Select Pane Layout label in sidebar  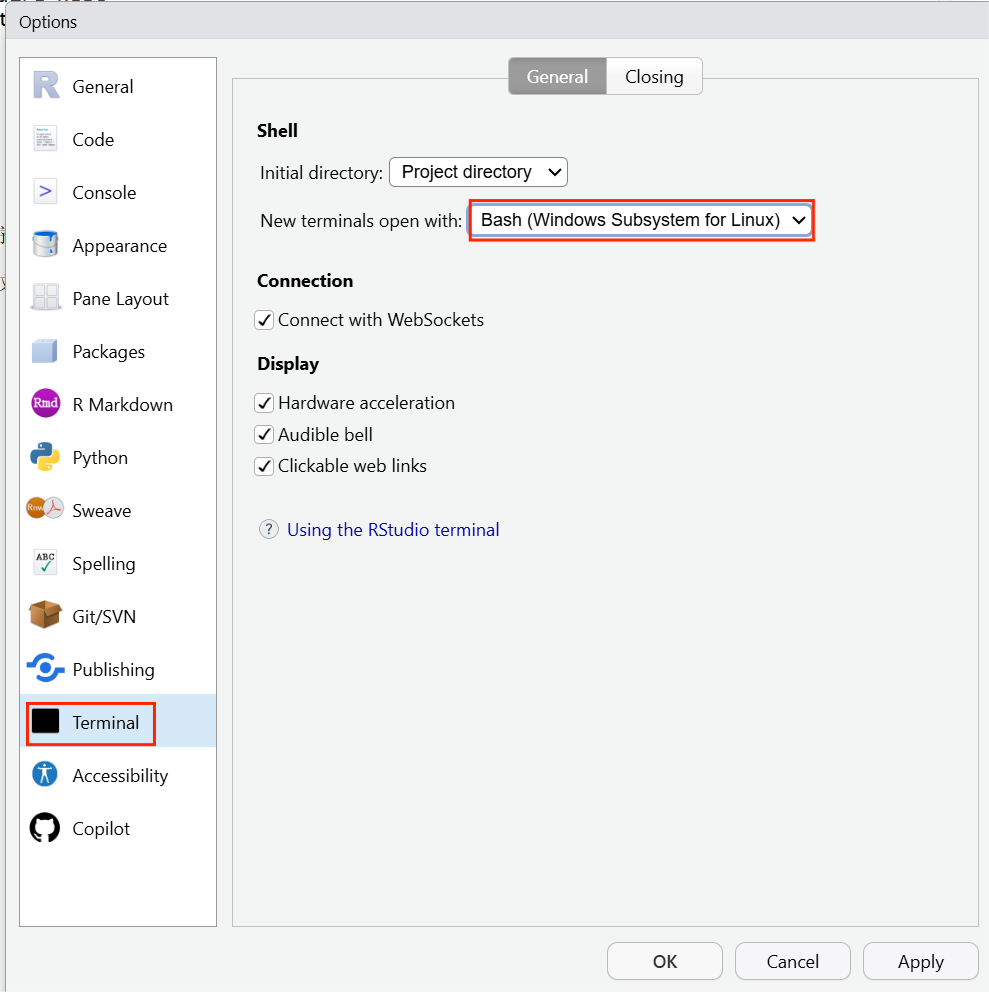(121, 299)
